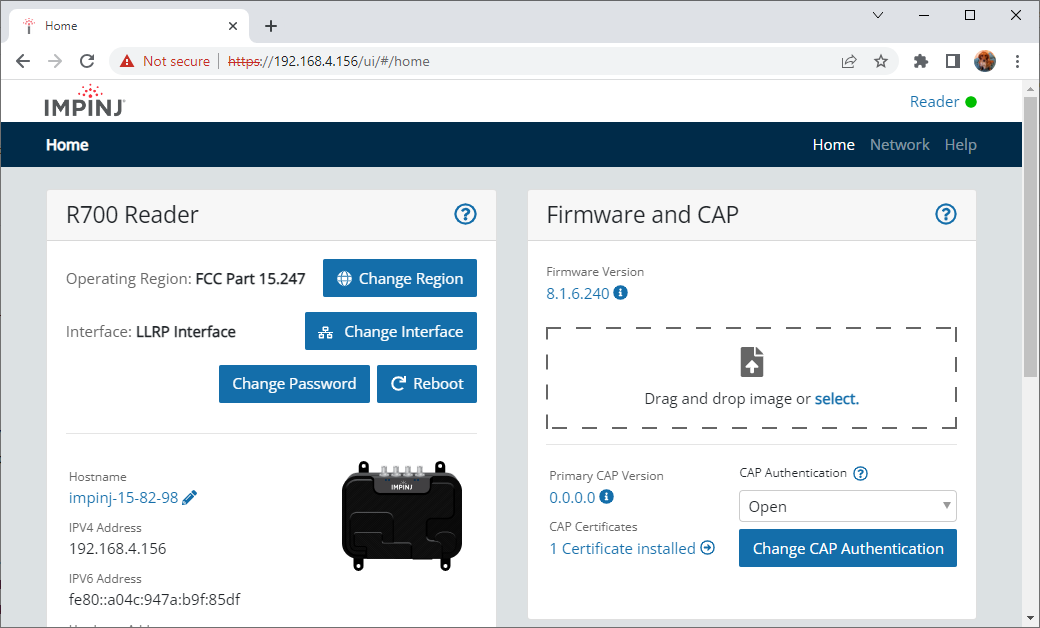
Task: Click the green Reader status indicator
Action: tap(972, 101)
